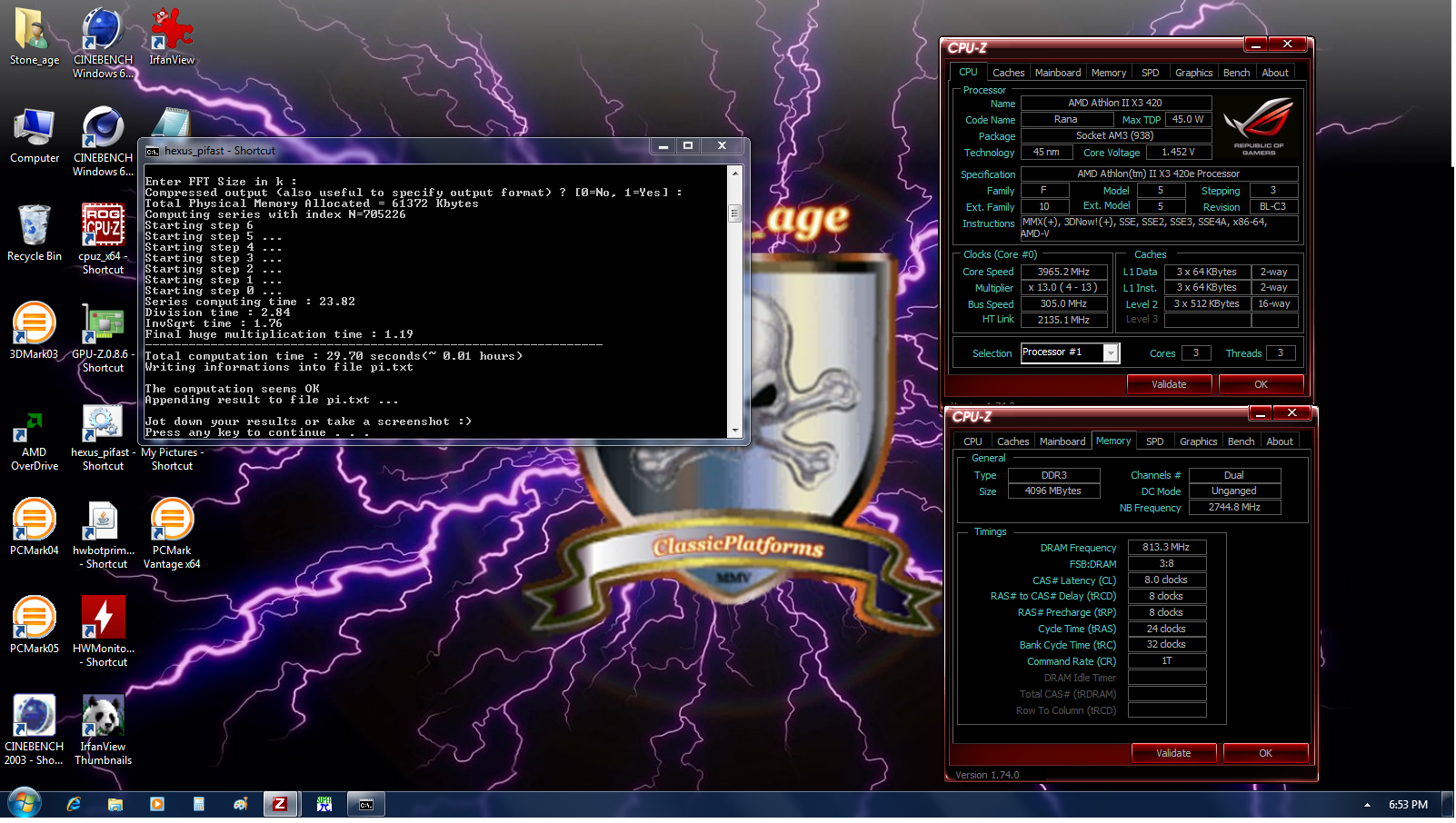This screenshot has height=823, width=1456.
Task: Select About tab in upper CPU-Z window
Action: (x=1275, y=73)
